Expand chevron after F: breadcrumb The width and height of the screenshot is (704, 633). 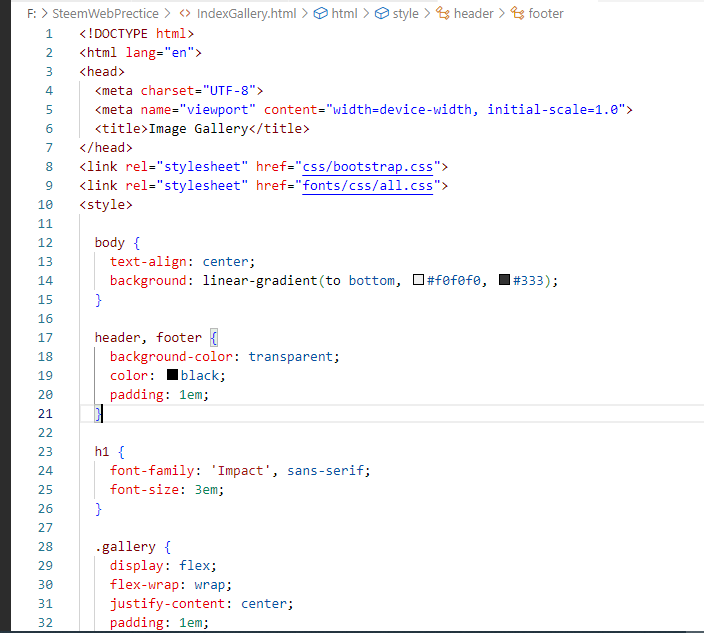click(x=44, y=13)
